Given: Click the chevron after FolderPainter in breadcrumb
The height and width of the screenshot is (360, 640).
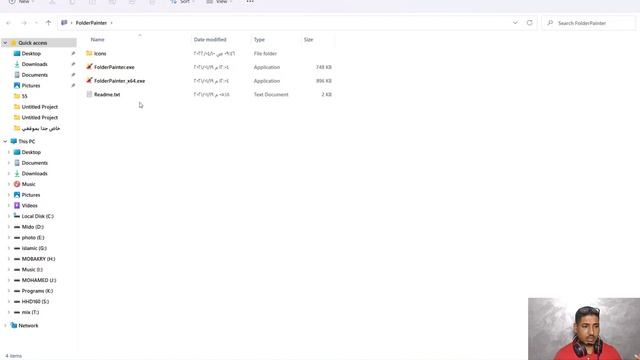Looking at the screenshot, I should click(x=111, y=23).
